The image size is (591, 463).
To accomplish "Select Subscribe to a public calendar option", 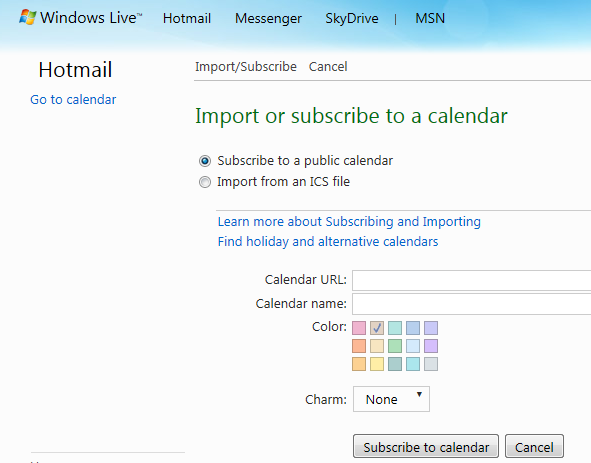I will tap(205, 161).
